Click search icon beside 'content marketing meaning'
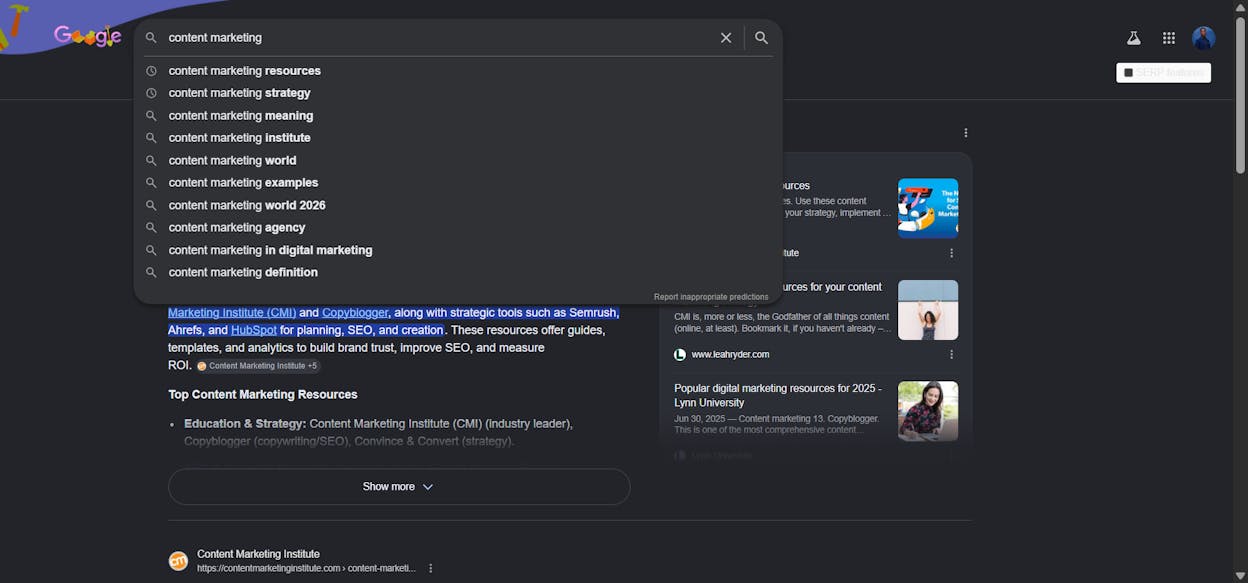1248x583 pixels. (151, 116)
